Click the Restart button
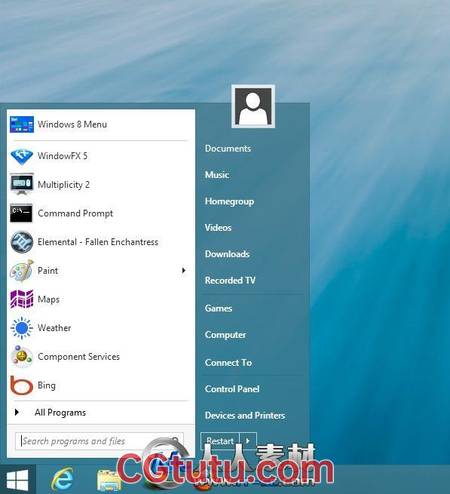Screen dimensions: 450x494 click(220, 441)
